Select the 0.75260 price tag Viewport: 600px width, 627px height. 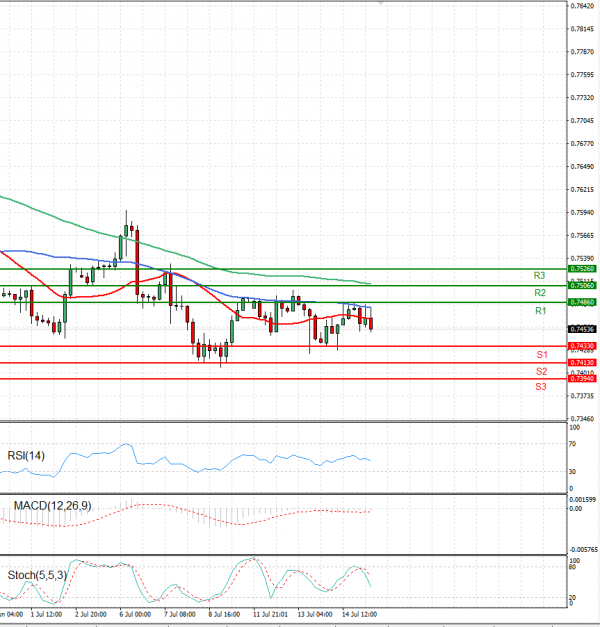click(582, 269)
